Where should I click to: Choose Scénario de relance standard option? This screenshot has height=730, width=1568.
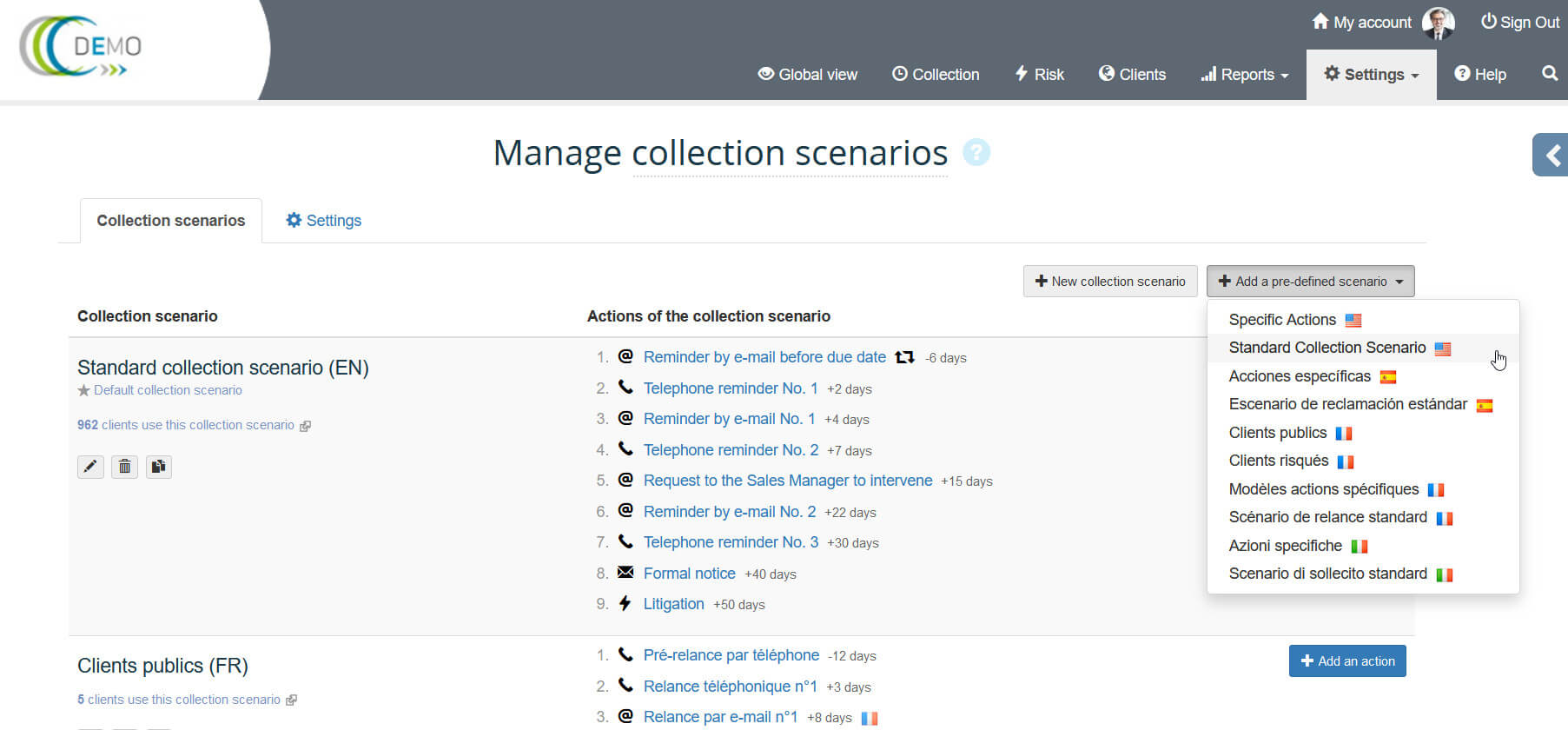[1327, 517]
